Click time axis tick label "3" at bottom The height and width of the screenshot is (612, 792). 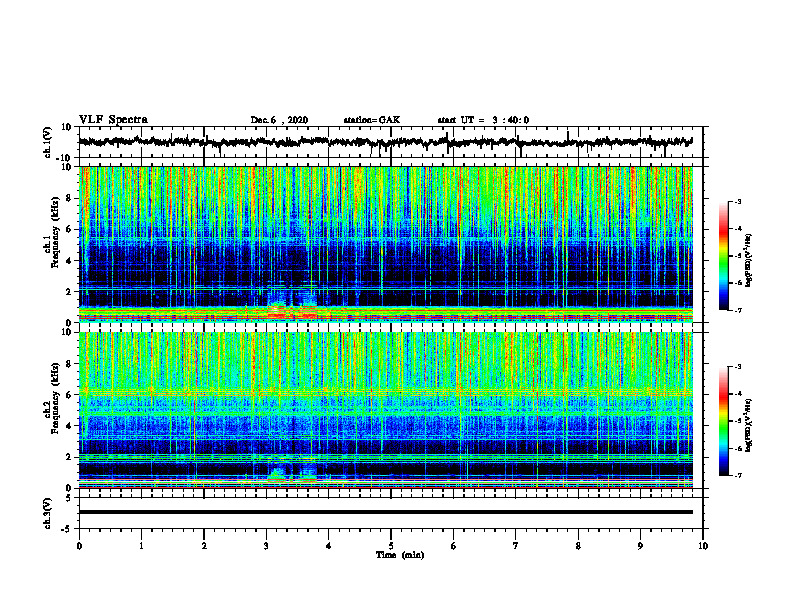coord(266,546)
